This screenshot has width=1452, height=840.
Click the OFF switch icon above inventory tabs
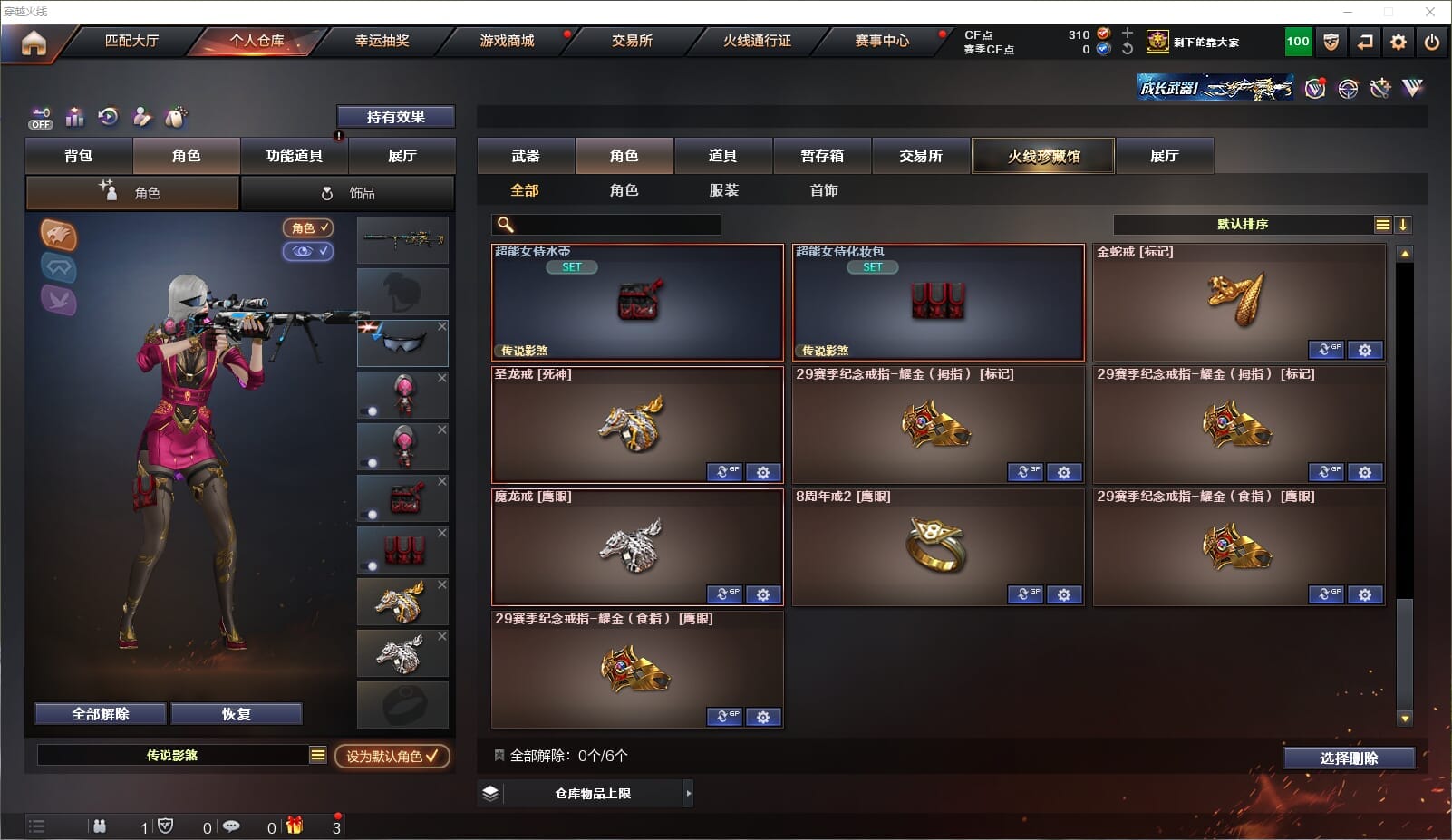(x=41, y=118)
